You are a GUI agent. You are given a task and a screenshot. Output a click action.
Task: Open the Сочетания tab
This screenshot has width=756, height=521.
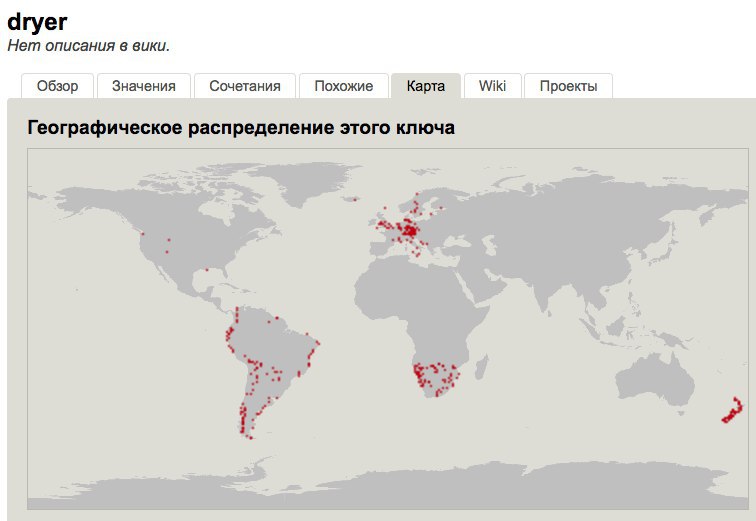(244, 86)
